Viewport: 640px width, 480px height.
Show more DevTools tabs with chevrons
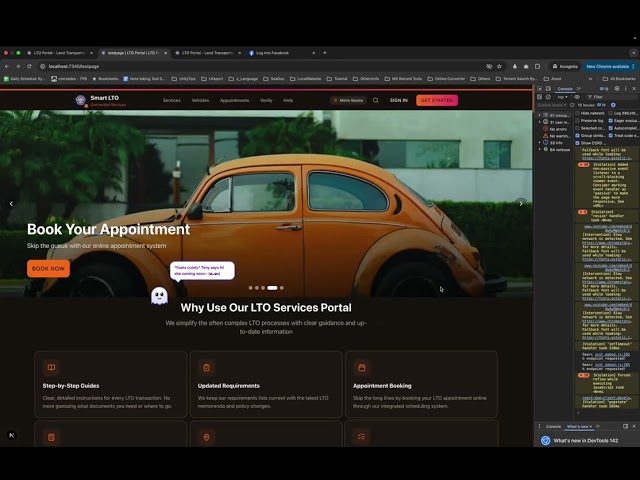pos(578,89)
